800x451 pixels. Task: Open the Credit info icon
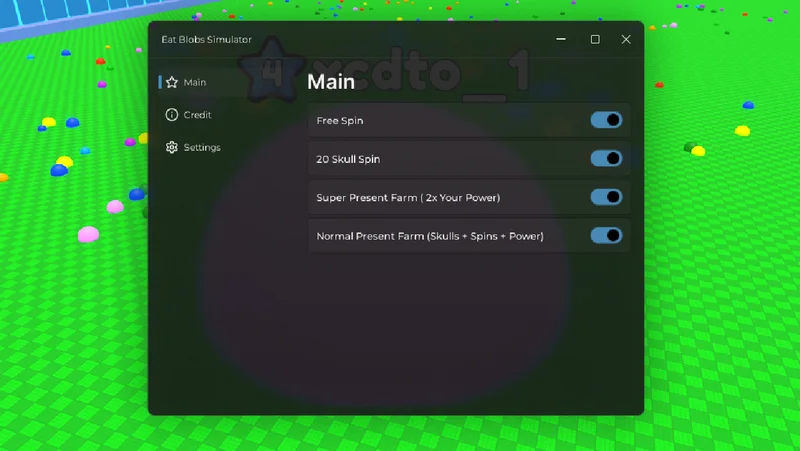point(172,115)
